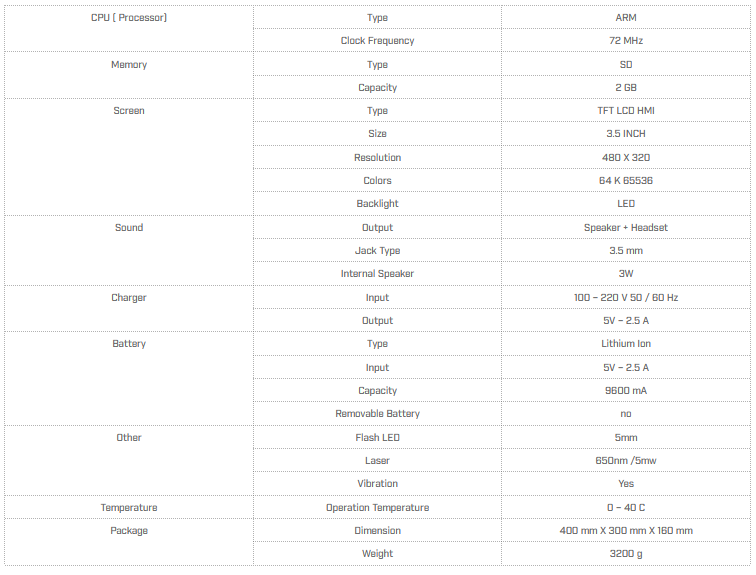Select the "650nm /5mw" laser value
This screenshot has width=756, height=575.
[x=626, y=461]
